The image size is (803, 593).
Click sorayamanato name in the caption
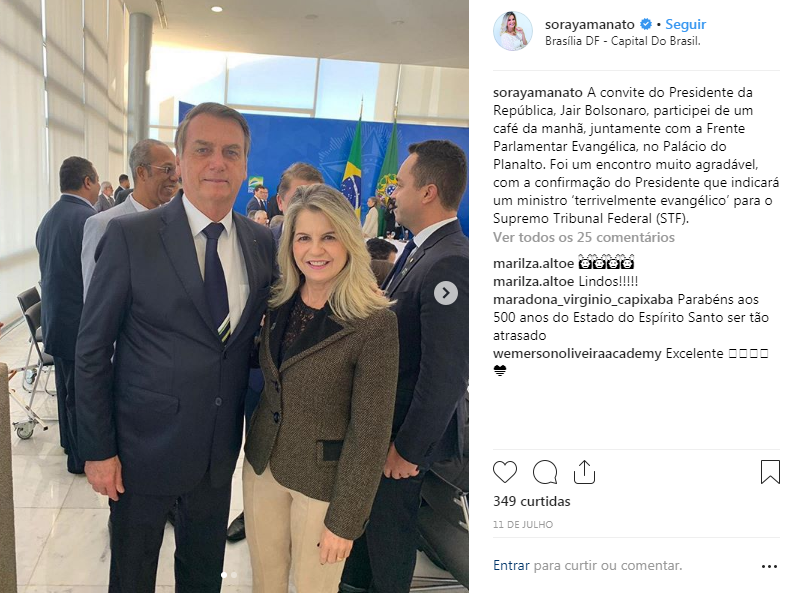point(538,93)
